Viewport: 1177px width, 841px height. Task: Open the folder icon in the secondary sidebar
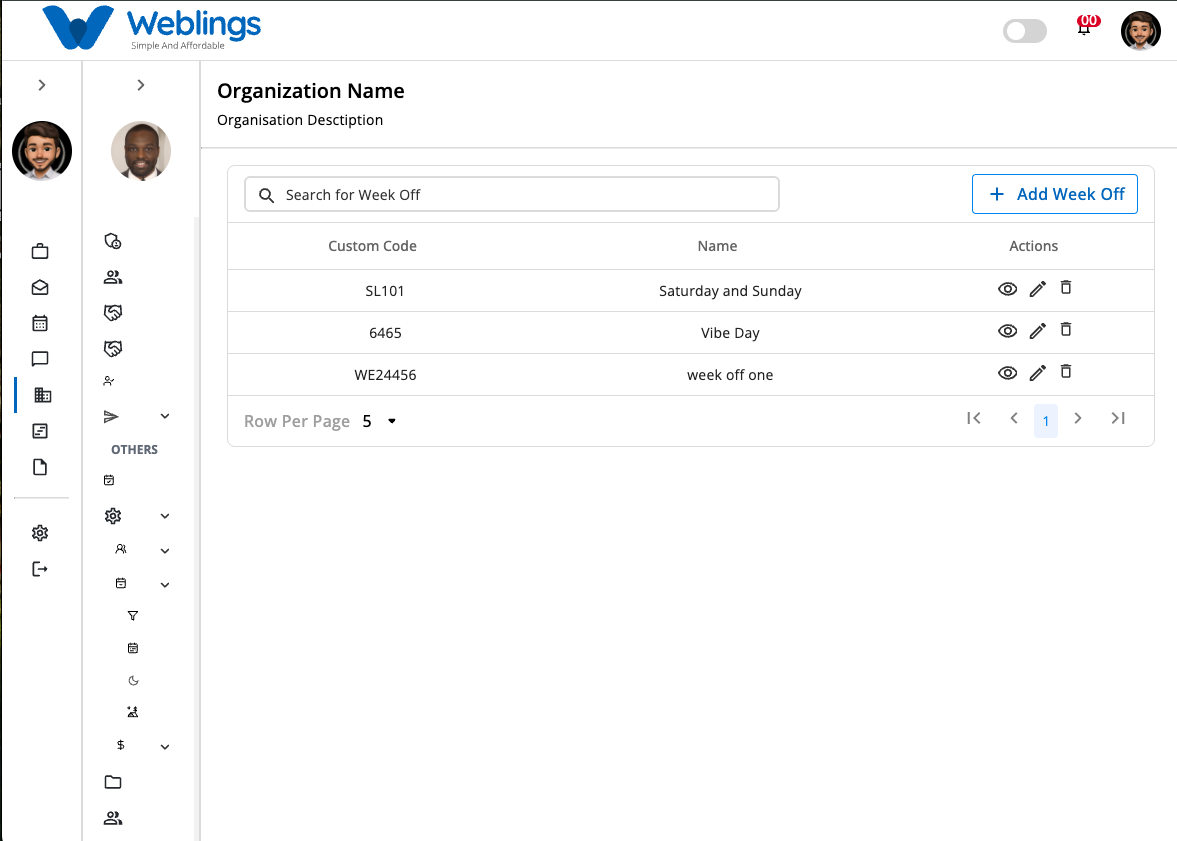[x=113, y=782]
